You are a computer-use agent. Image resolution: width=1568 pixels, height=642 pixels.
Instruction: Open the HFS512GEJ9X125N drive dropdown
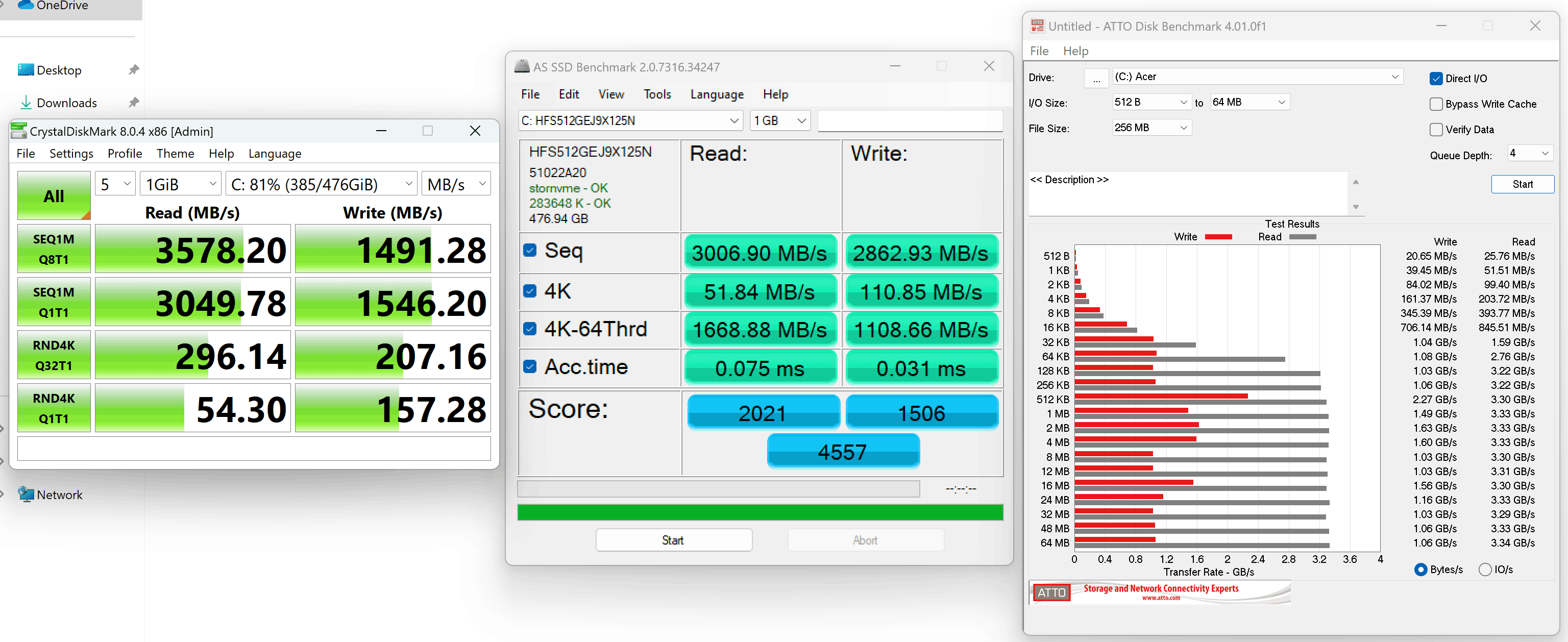point(630,120)
